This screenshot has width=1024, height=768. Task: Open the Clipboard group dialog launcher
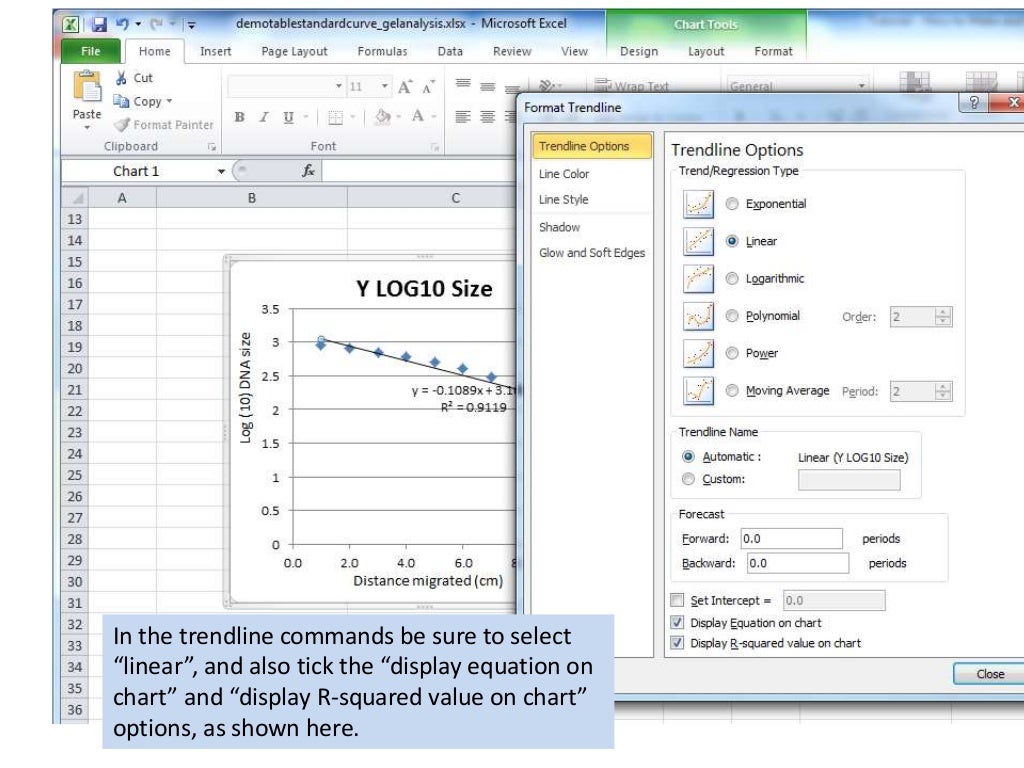coord(212,147)
